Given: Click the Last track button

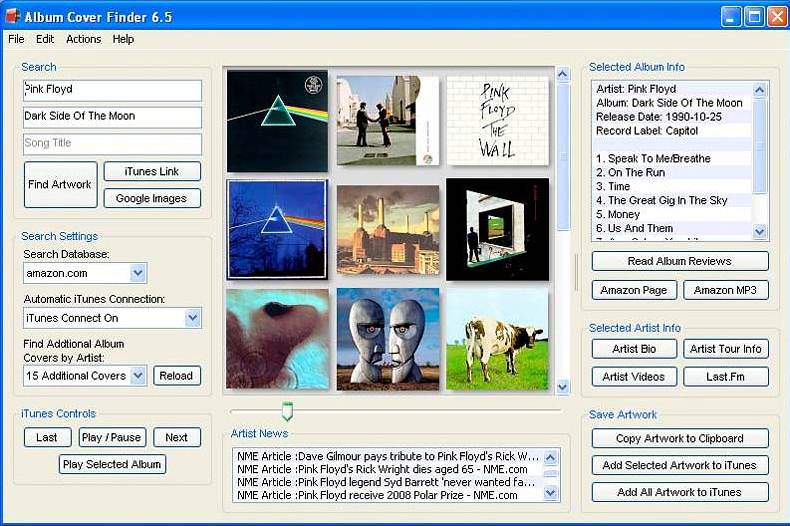Looking at the screenshot, I should pos(47,437).
